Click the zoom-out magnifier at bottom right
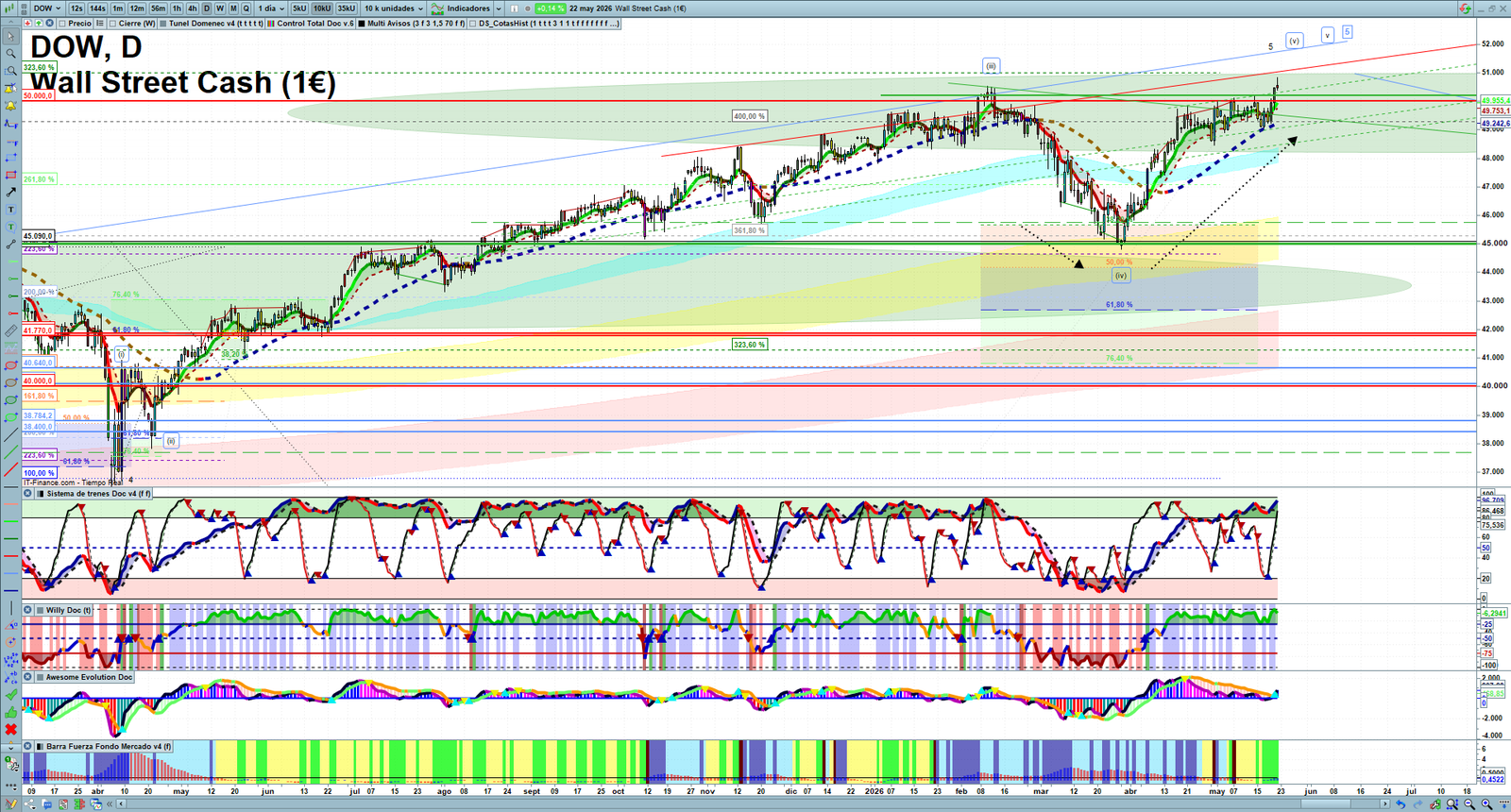The width and height of the screenshot is (1511, 812). coord(1469,804)
